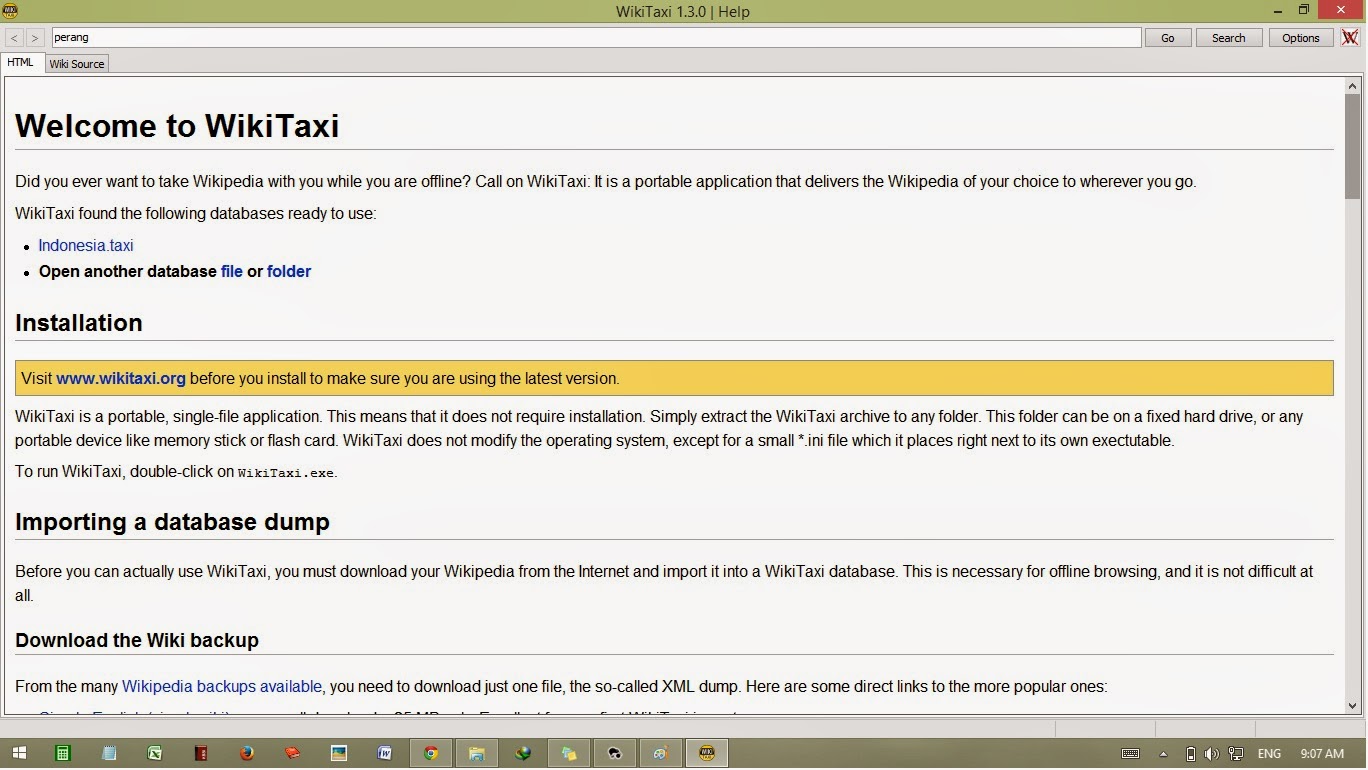Viewport: 1368px width, 770px height.
Task: Click the 'file' link to open database
Action: (x=232, y=272)
